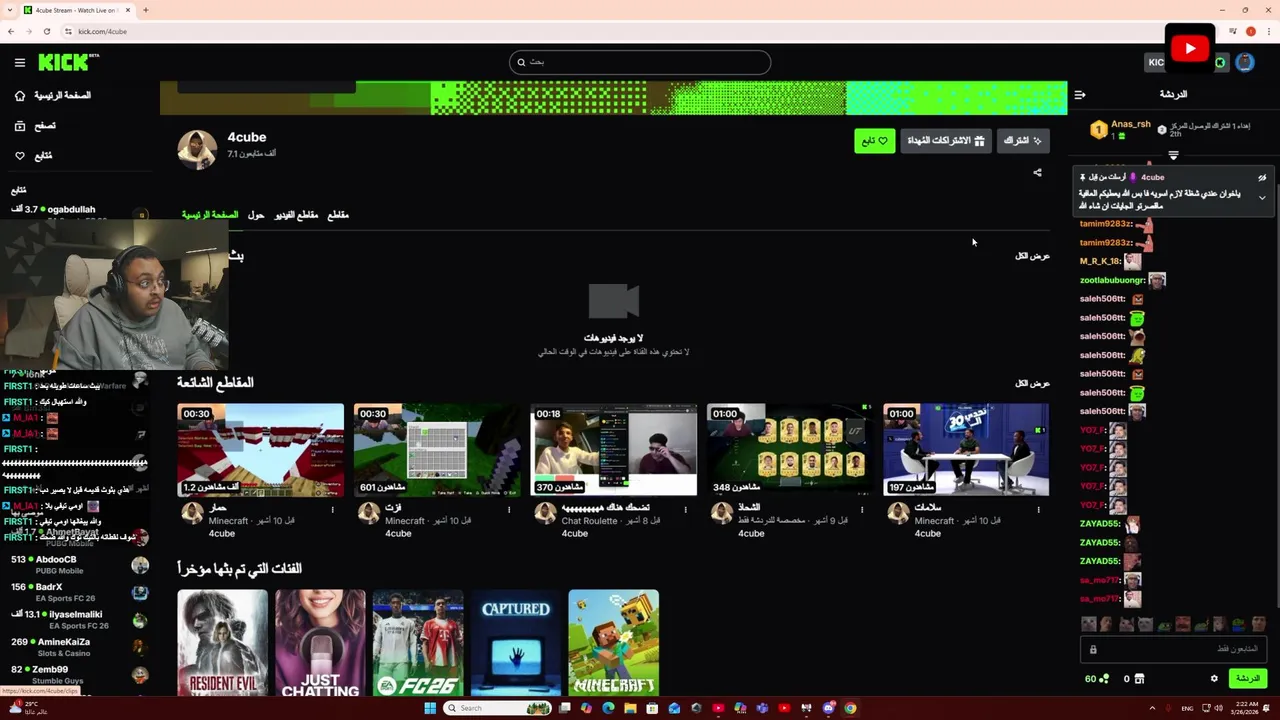Open File Explorer from the taskbar

click(x=630, y=708)
